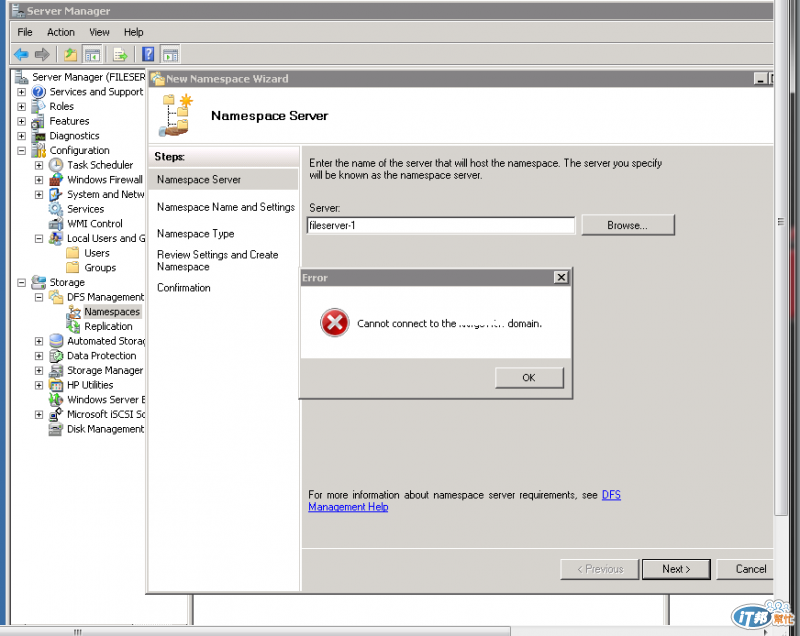Select the Confirmation step

[x=184, y=288]
